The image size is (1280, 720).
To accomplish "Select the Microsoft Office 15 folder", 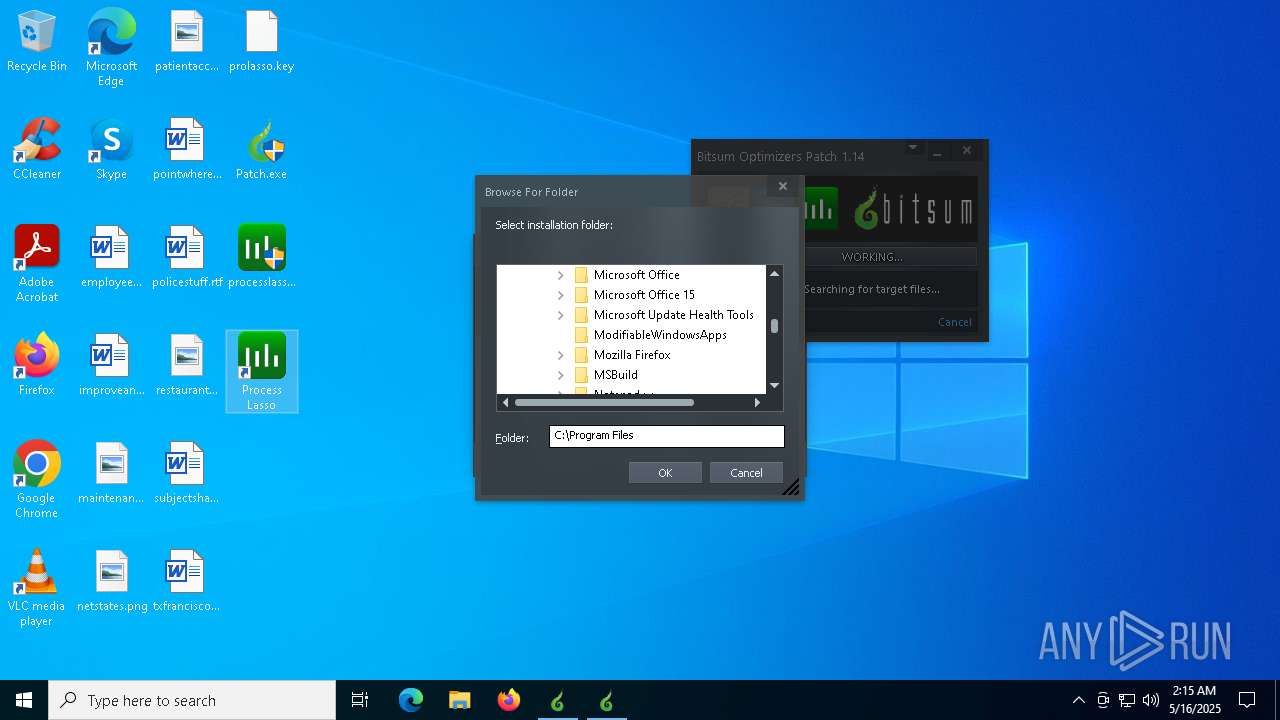I will pyautogui.click(x=644, y=295).
